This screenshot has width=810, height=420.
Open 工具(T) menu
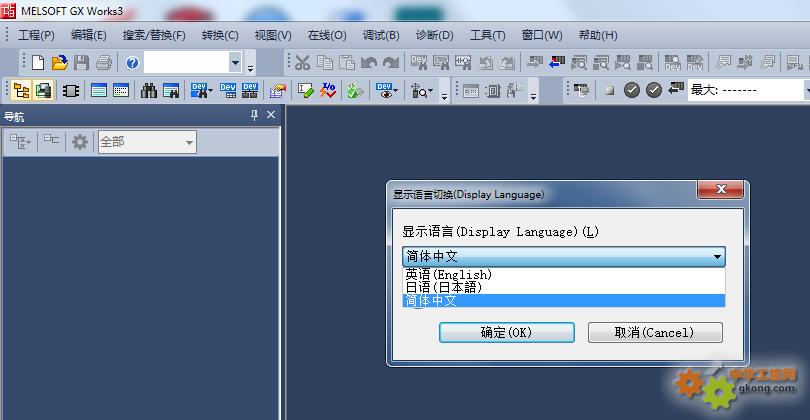click(x=487, y=35)
